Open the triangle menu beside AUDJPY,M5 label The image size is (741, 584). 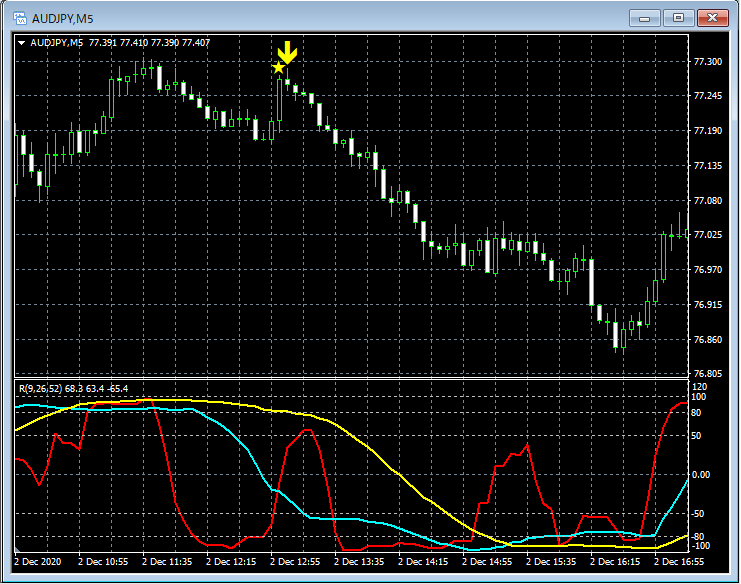pyautogui.click(x=22, y=43)
